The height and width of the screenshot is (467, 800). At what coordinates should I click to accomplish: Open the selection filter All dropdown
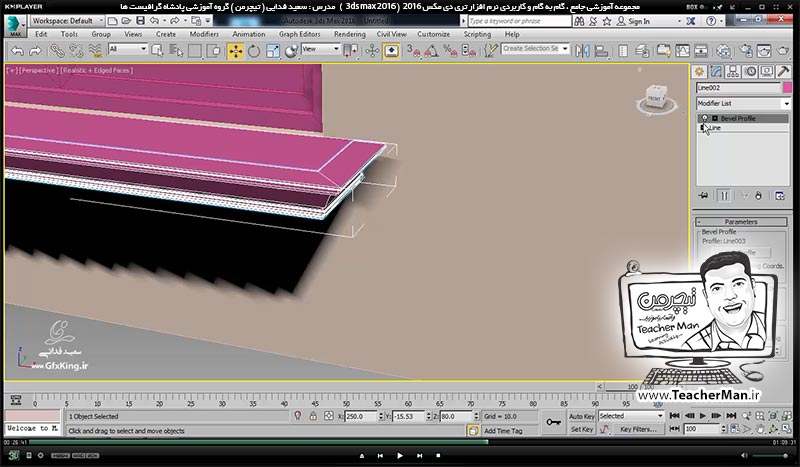pos(128,49)
